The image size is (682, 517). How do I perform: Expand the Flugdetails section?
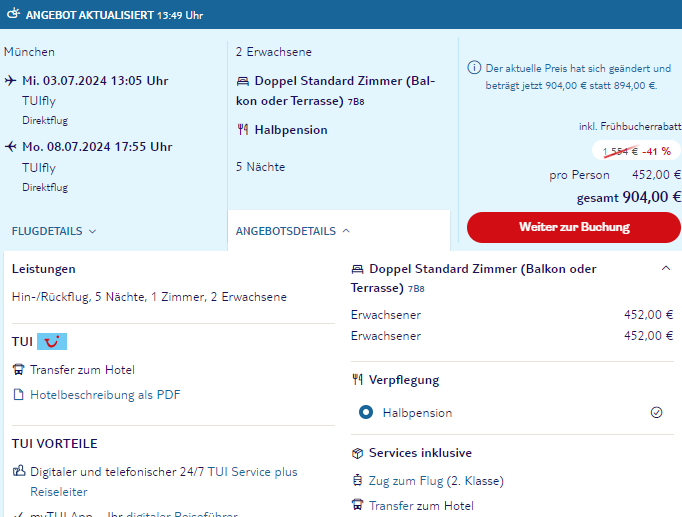[53, 231]
